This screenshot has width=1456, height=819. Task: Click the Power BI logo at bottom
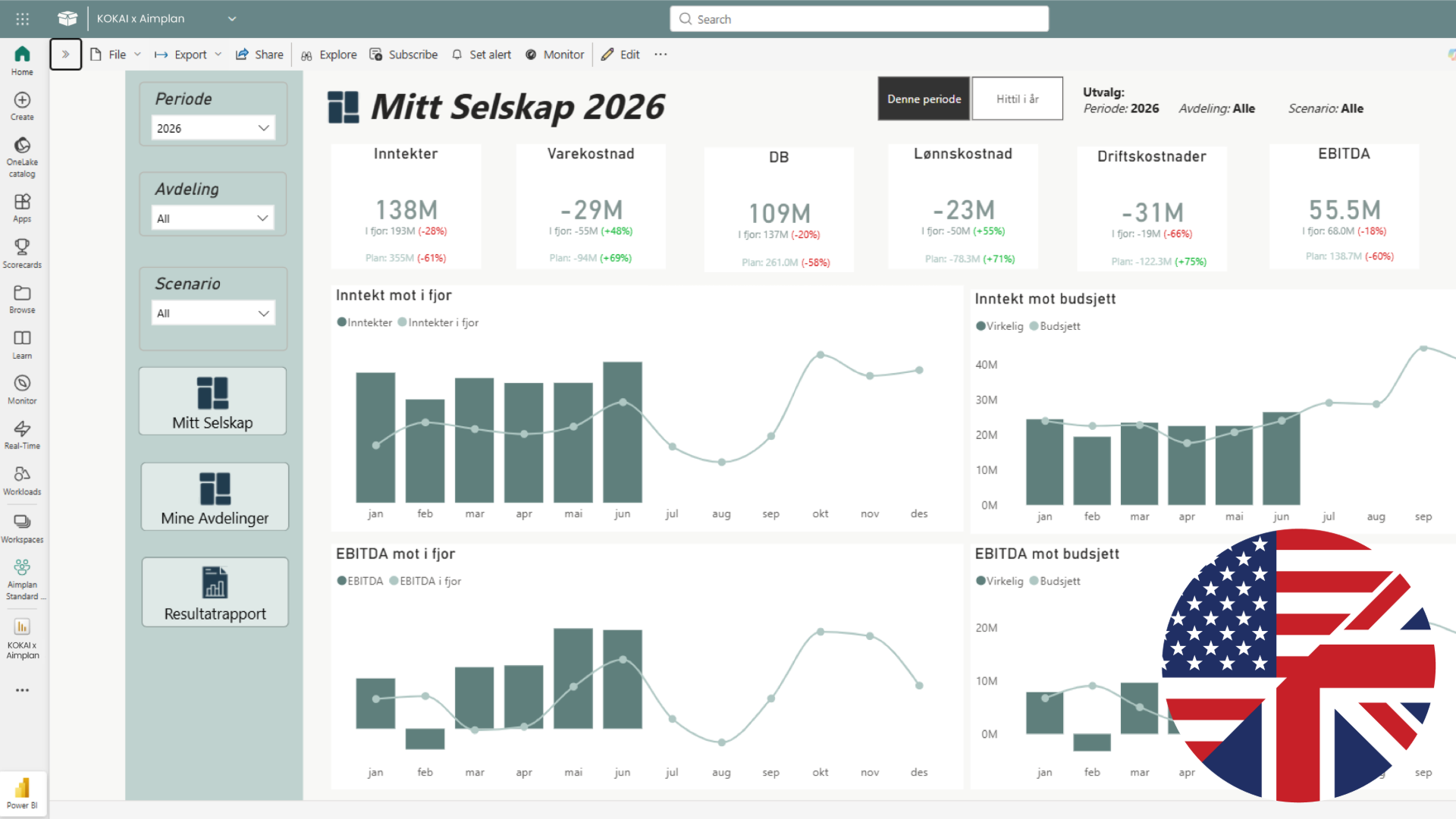(22, 793)
